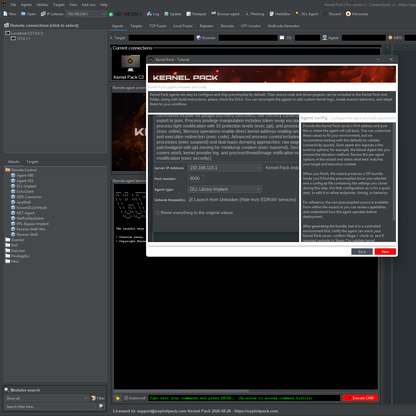Launch Notepad from the toolbar
The height and width of the screenshot is (416, 416).
196,14
